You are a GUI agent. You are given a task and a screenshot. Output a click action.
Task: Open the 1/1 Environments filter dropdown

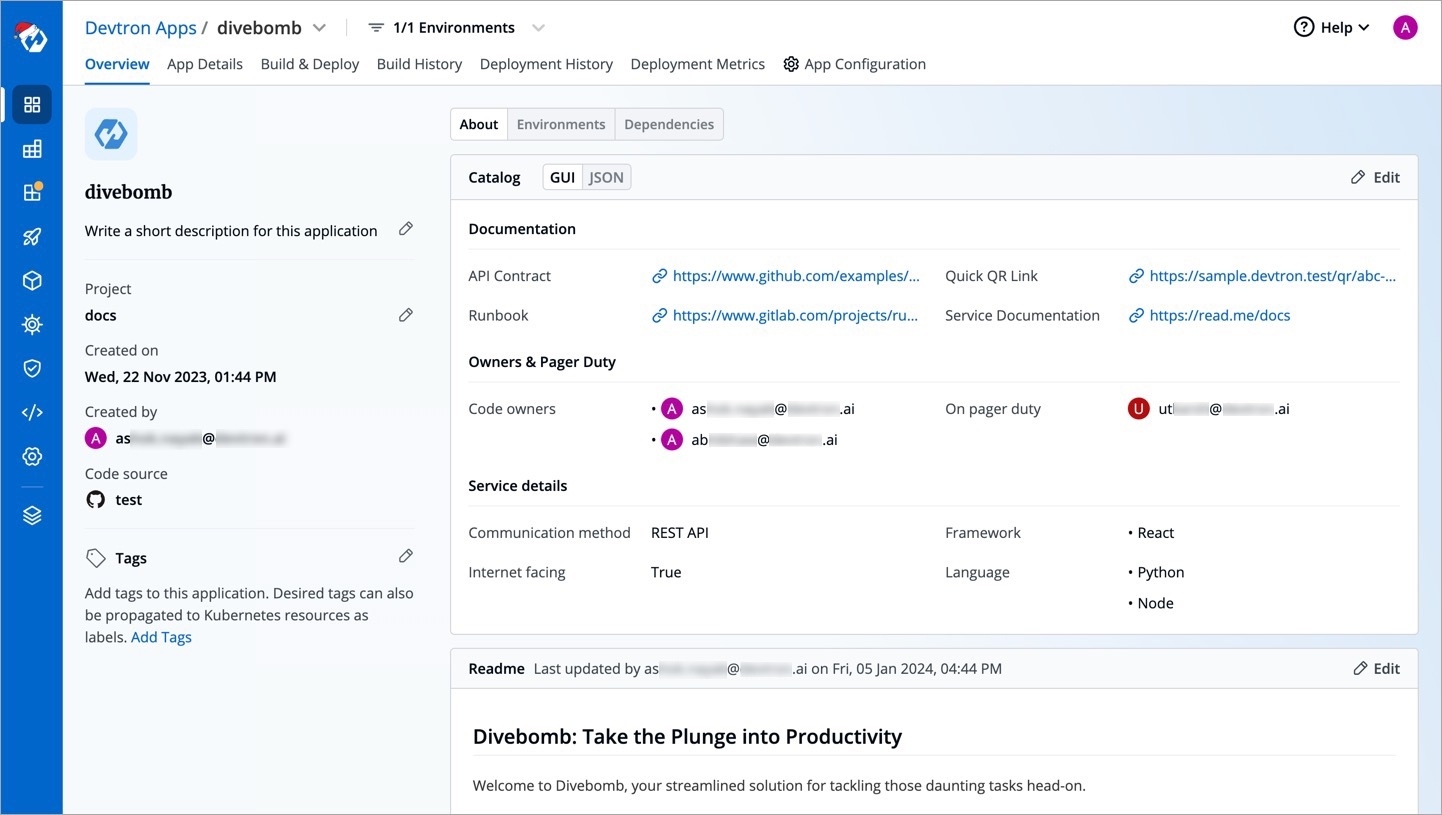456,28
